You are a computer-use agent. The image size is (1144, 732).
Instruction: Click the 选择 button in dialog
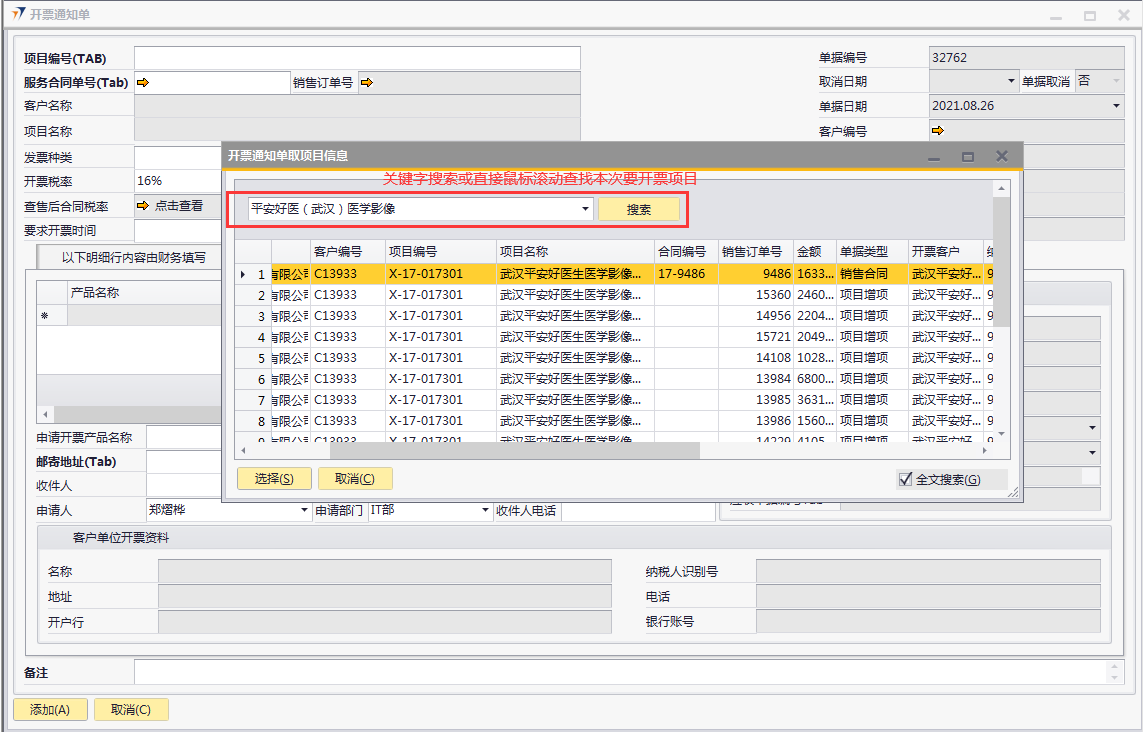coord(274,479)
